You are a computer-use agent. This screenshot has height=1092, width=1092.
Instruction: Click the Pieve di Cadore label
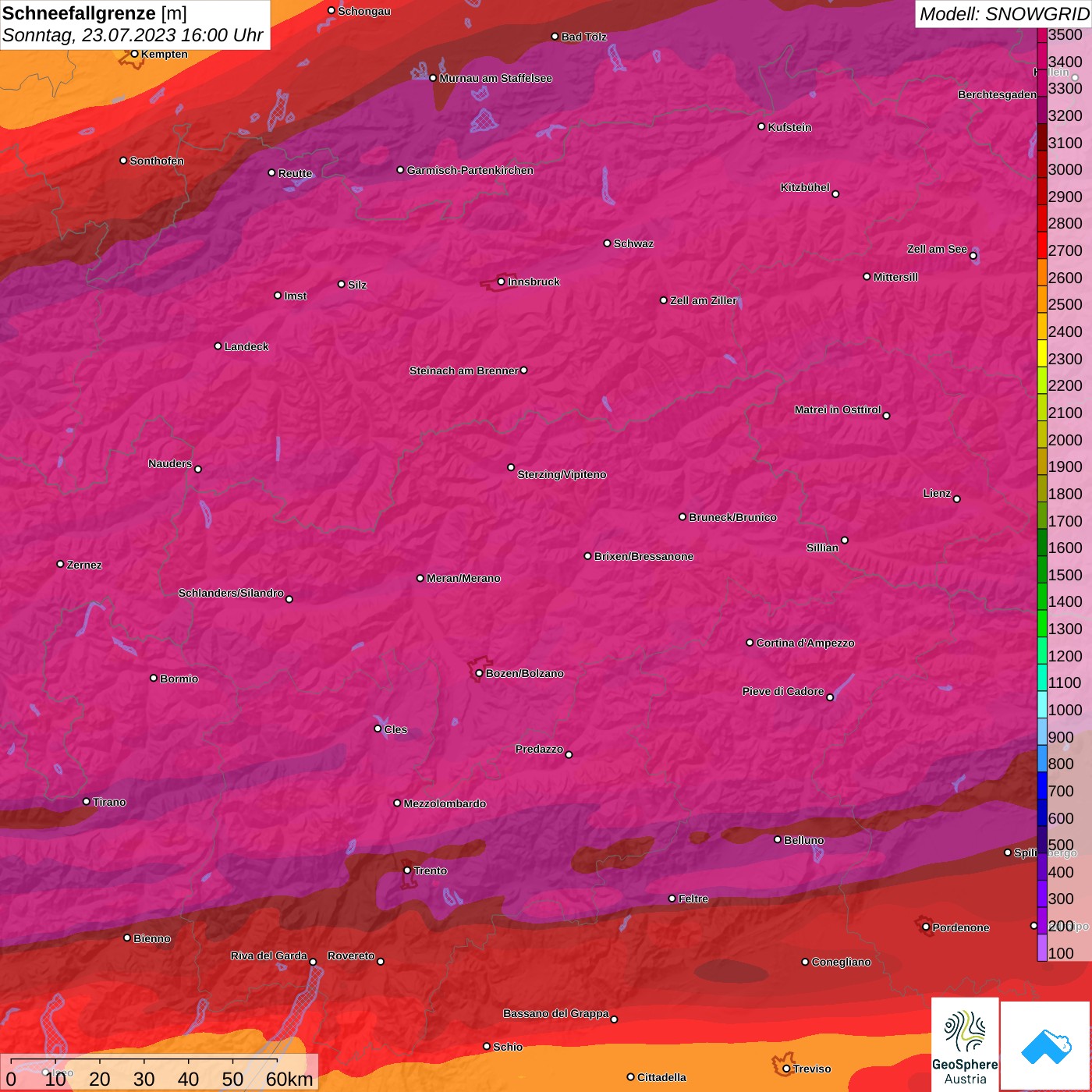[x=782, y=691]
